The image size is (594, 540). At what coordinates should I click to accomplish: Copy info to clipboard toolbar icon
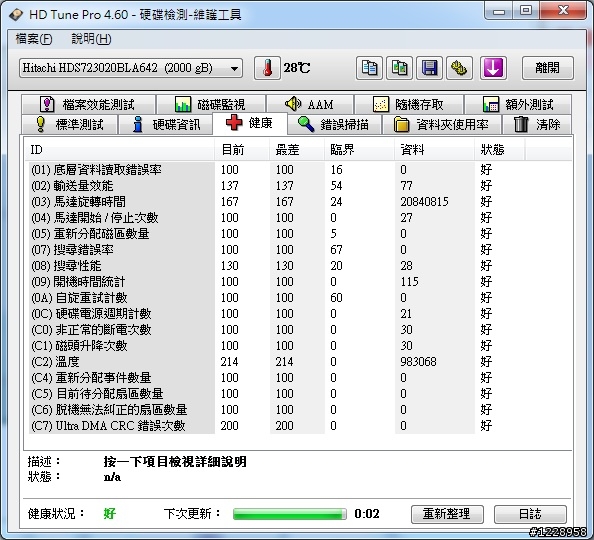point(369,68)
